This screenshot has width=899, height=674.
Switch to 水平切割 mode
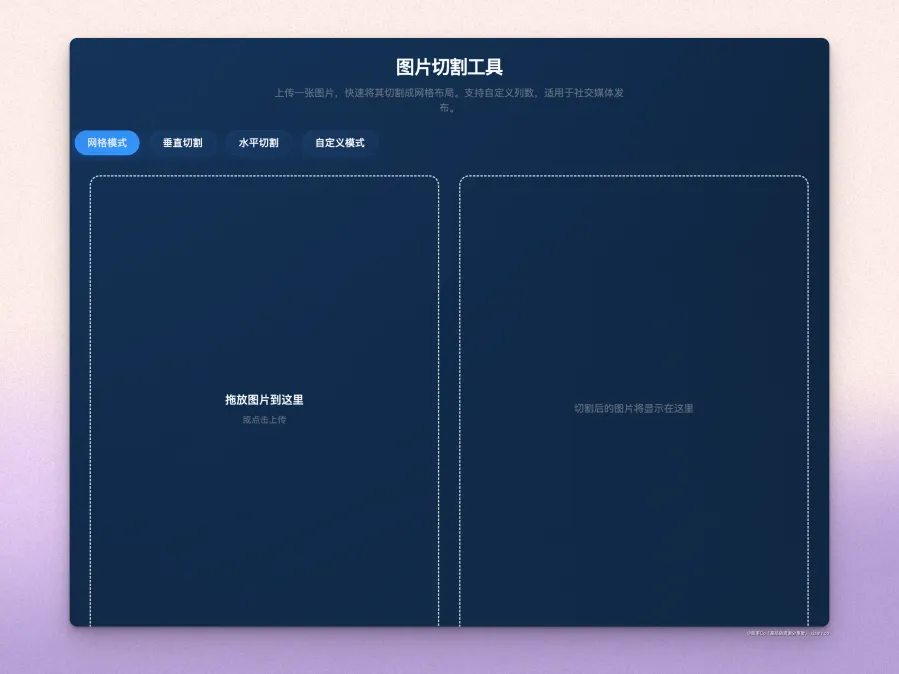click(259, 143)
